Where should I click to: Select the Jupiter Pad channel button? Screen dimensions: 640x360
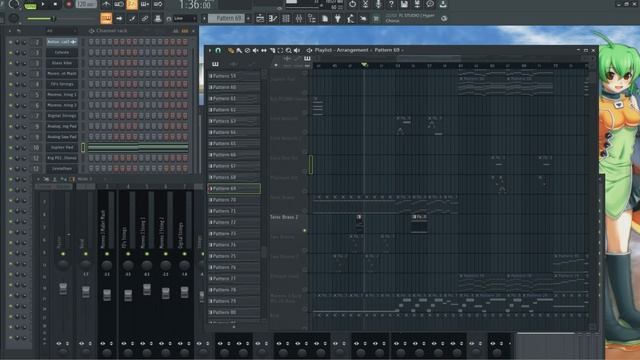tap(62, 147)
